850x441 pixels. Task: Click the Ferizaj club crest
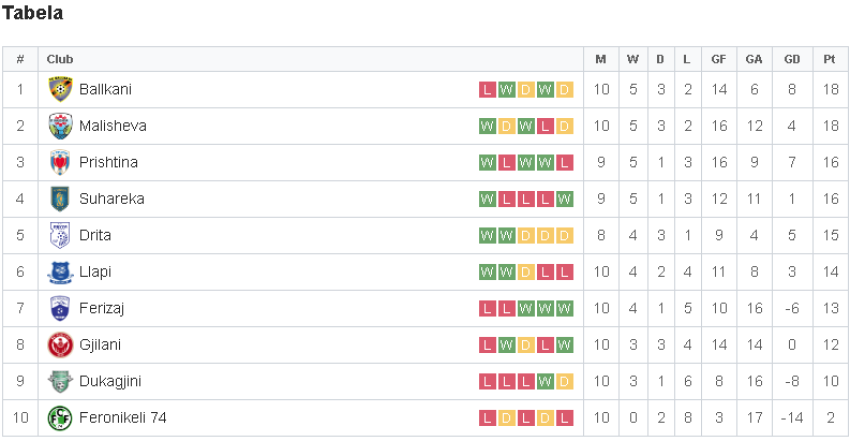click(60, 308)
